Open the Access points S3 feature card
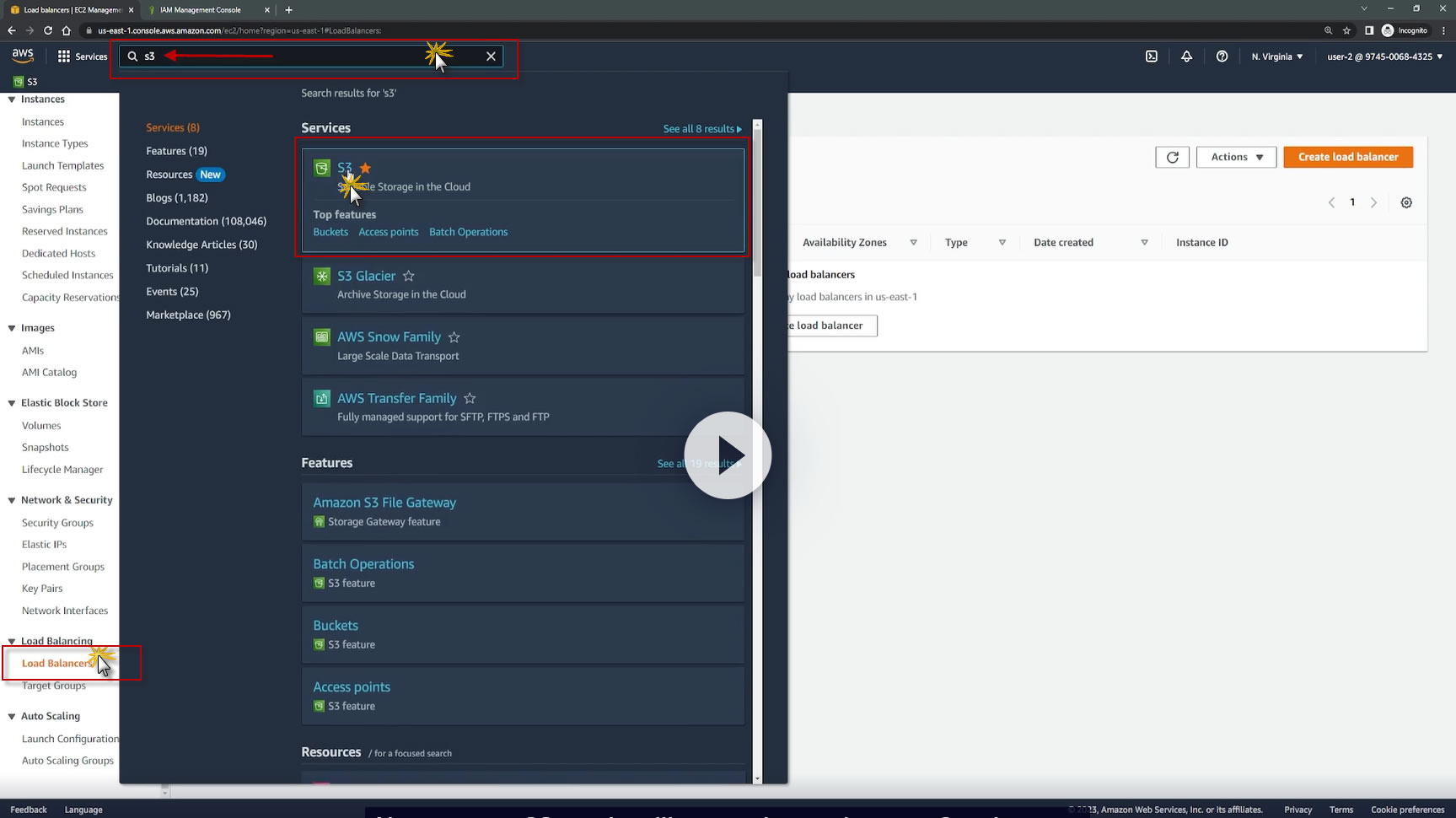 click(x=523, y=696)
